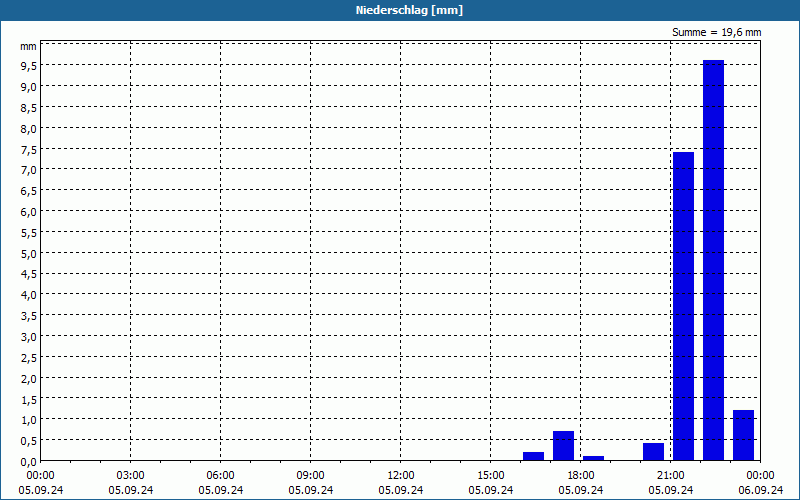The width and height of the screenshot is (800, 500).
Task: Click the y-axis value '6,5'
Action: (x=29, y=191)
